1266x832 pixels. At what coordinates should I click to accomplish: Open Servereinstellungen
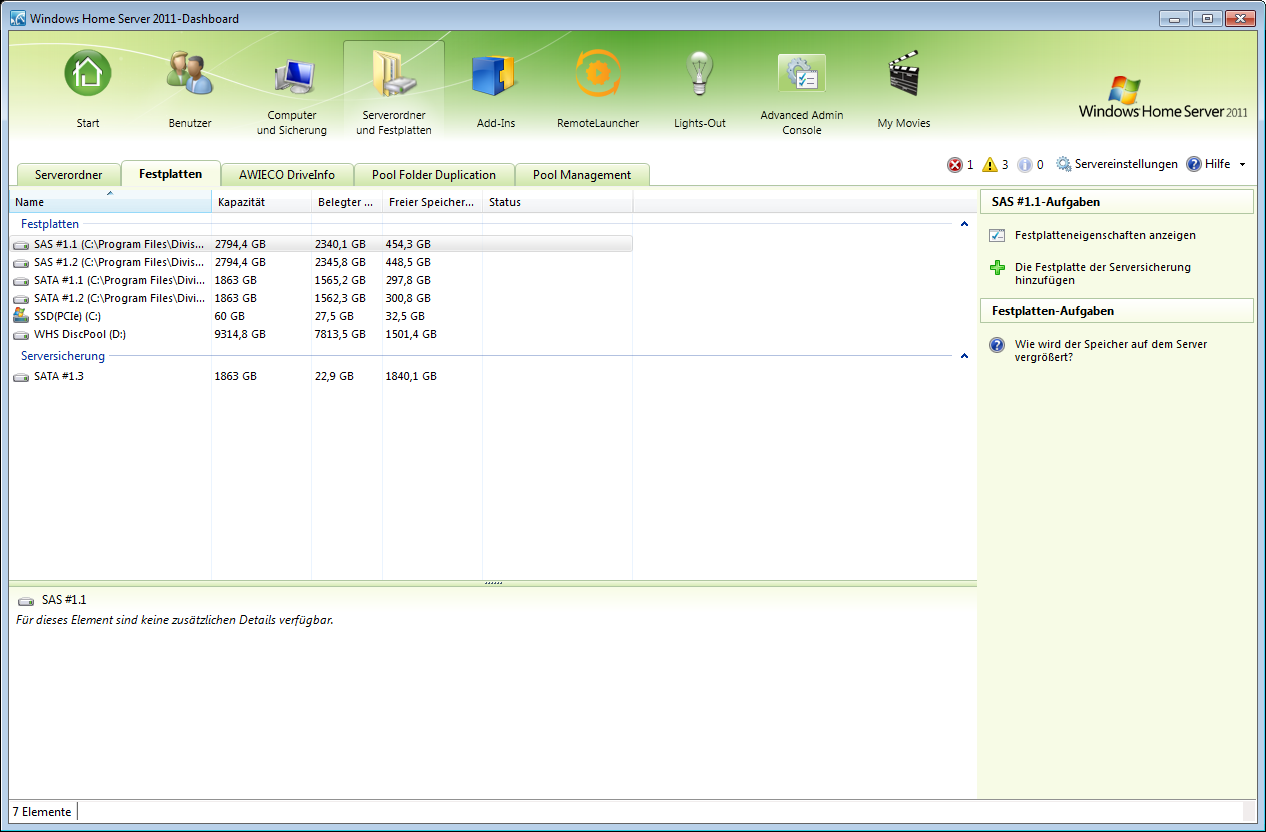click(1126, 164)
